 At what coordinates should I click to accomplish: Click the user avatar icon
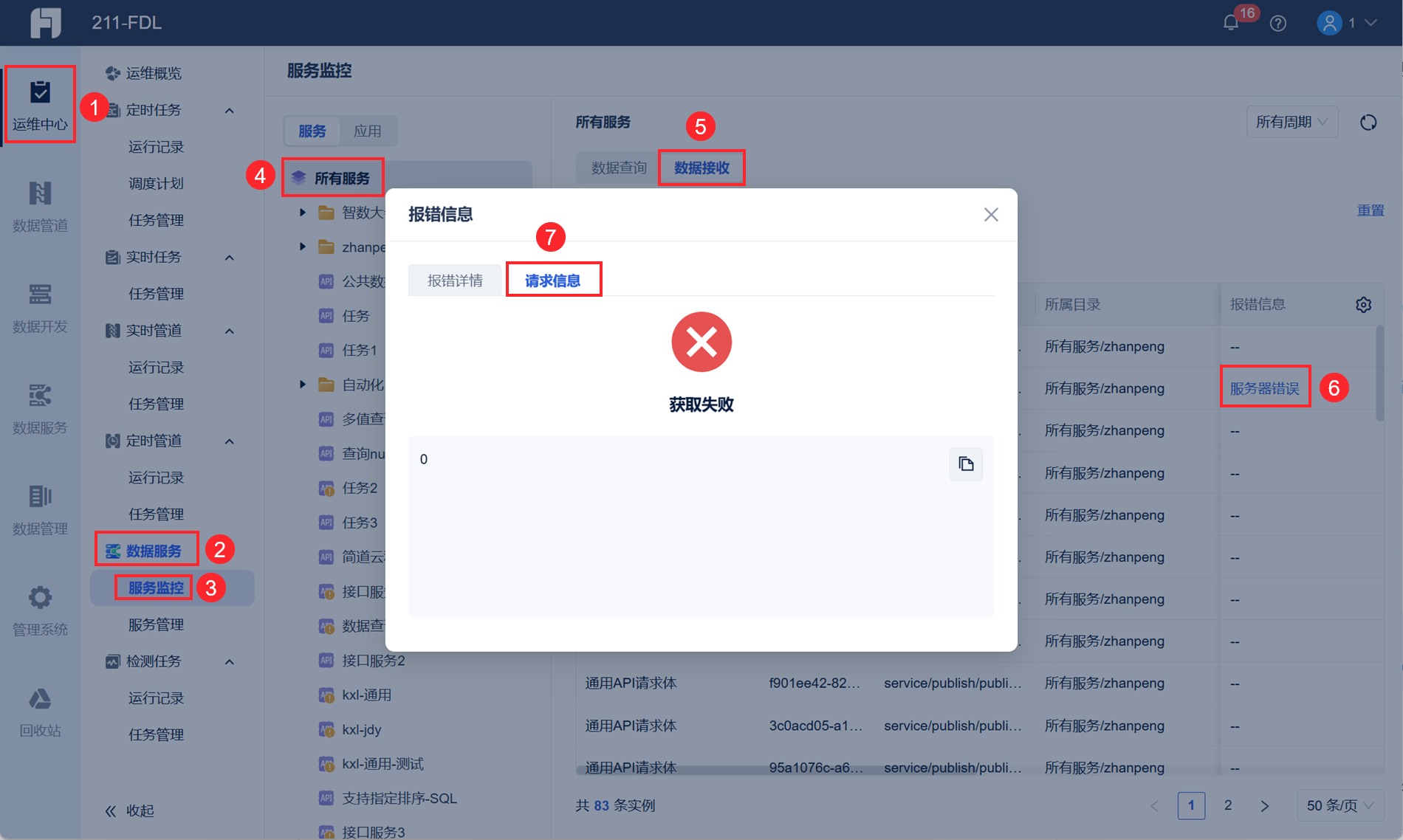1329,23
